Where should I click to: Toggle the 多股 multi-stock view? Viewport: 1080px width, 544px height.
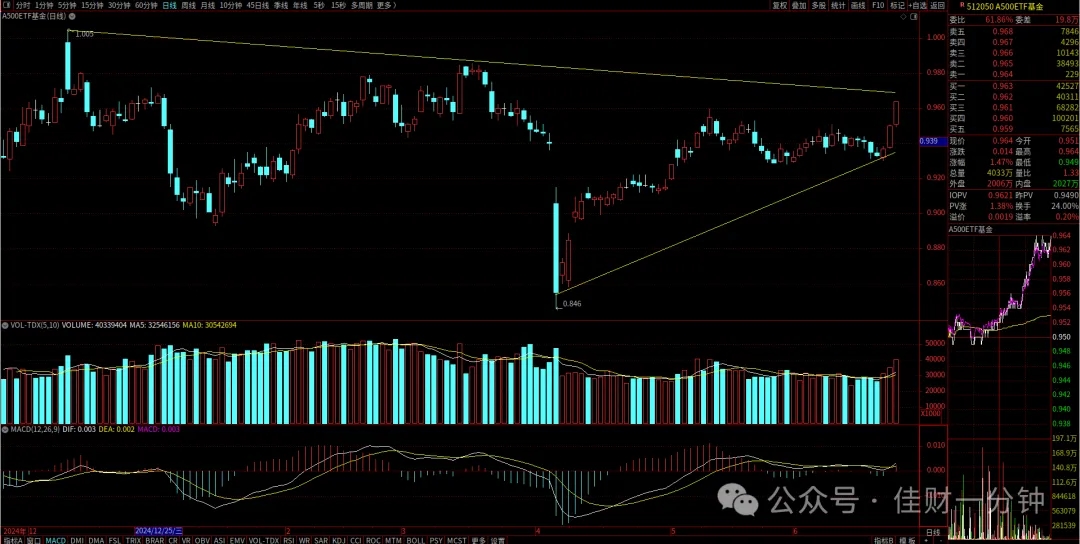click(x=818, y=5)
